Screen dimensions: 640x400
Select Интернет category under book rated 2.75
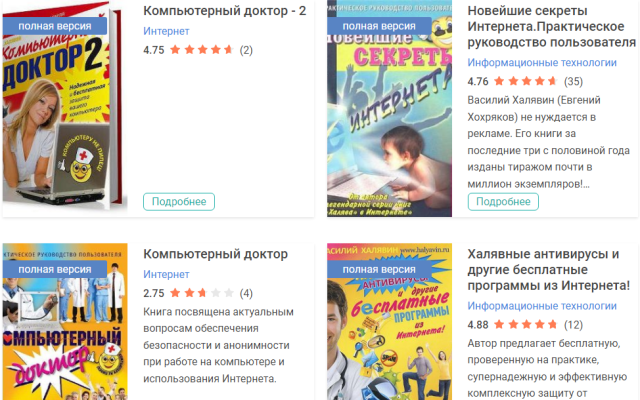(x=166, y=274)
